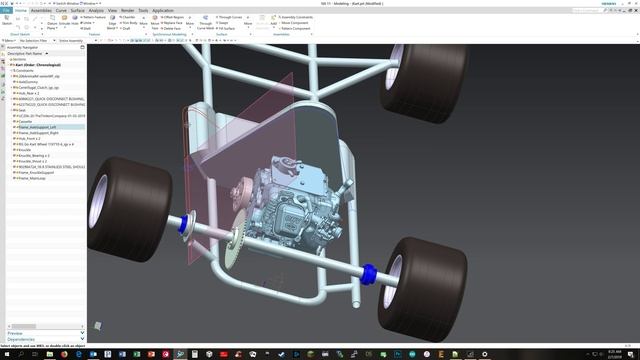640x360 pixels.
Task: Click the Through Curves command
Action: (x=229, y=17)
